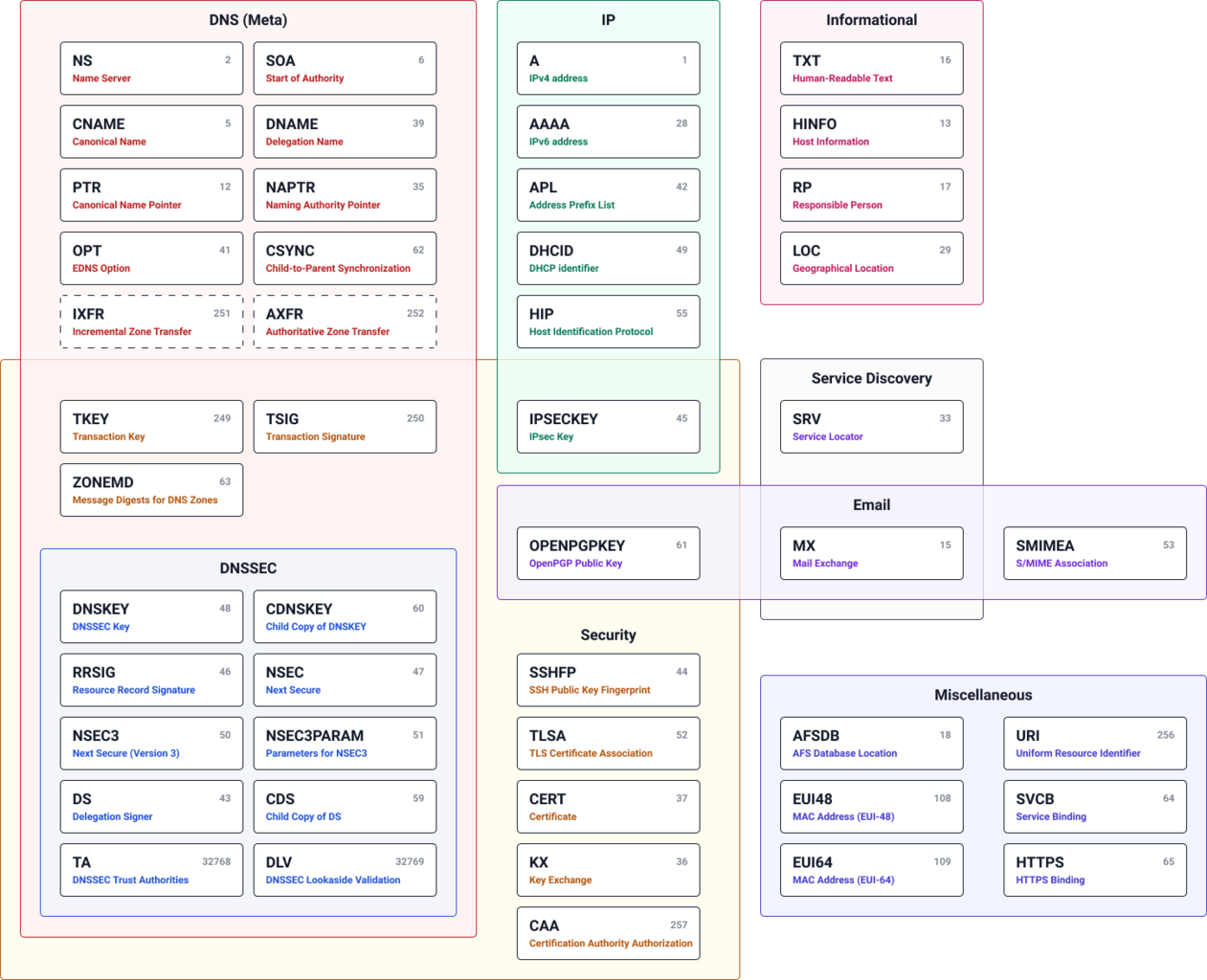1207x980 pixels.
Task: Click the HTTPS Binding record card
Action: point(1094,869)
